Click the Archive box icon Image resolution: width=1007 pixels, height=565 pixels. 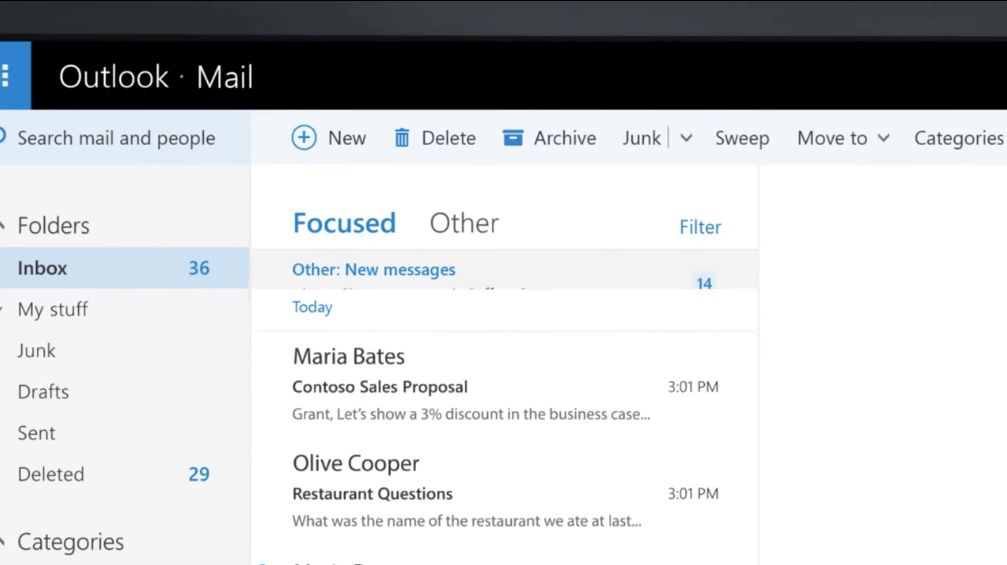512,137
